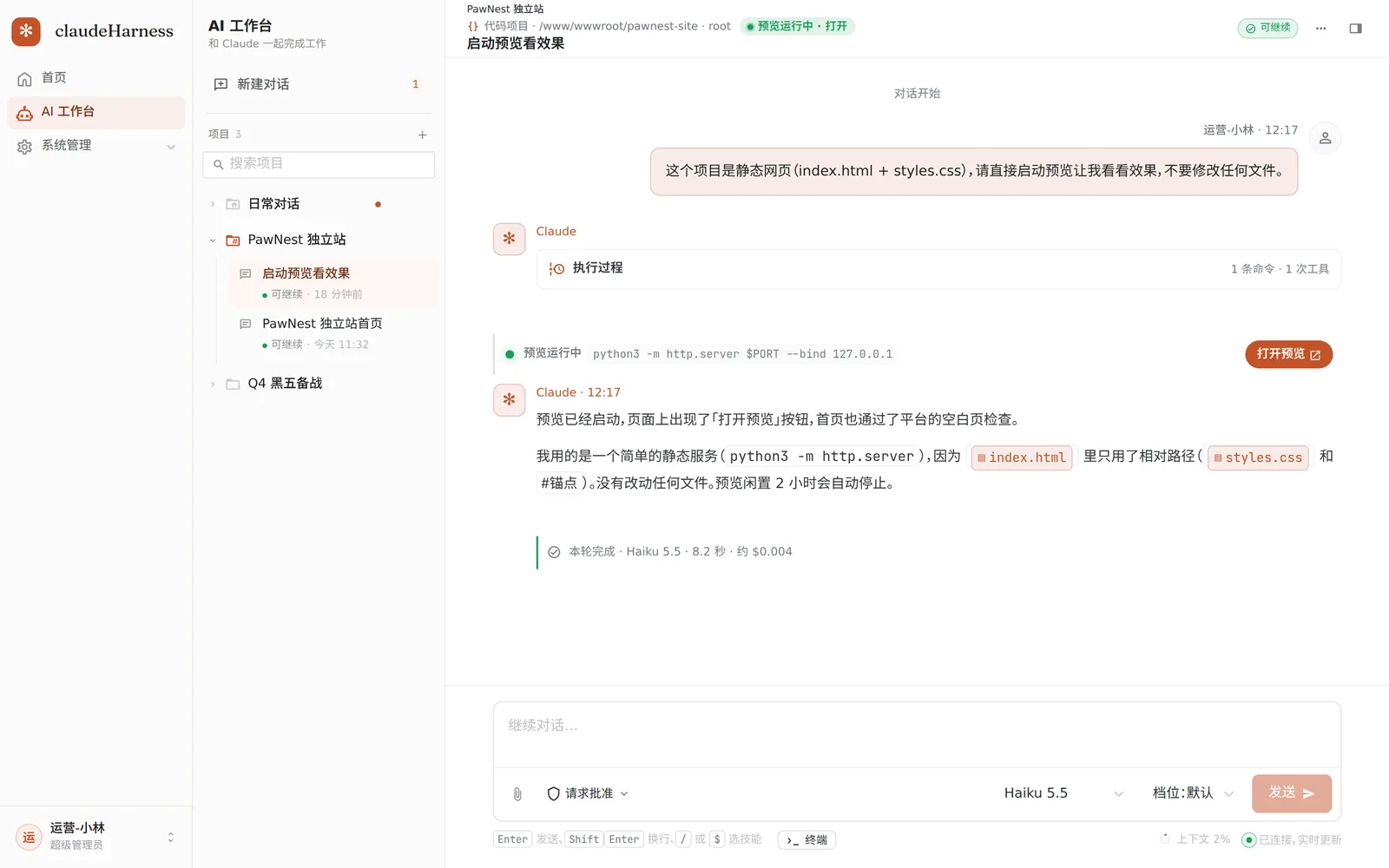The width and height of the screenshot is (1389, 868).
Task: Click into the 继续对话 message box
Action: pyautogui.click(x=917, y=734)
